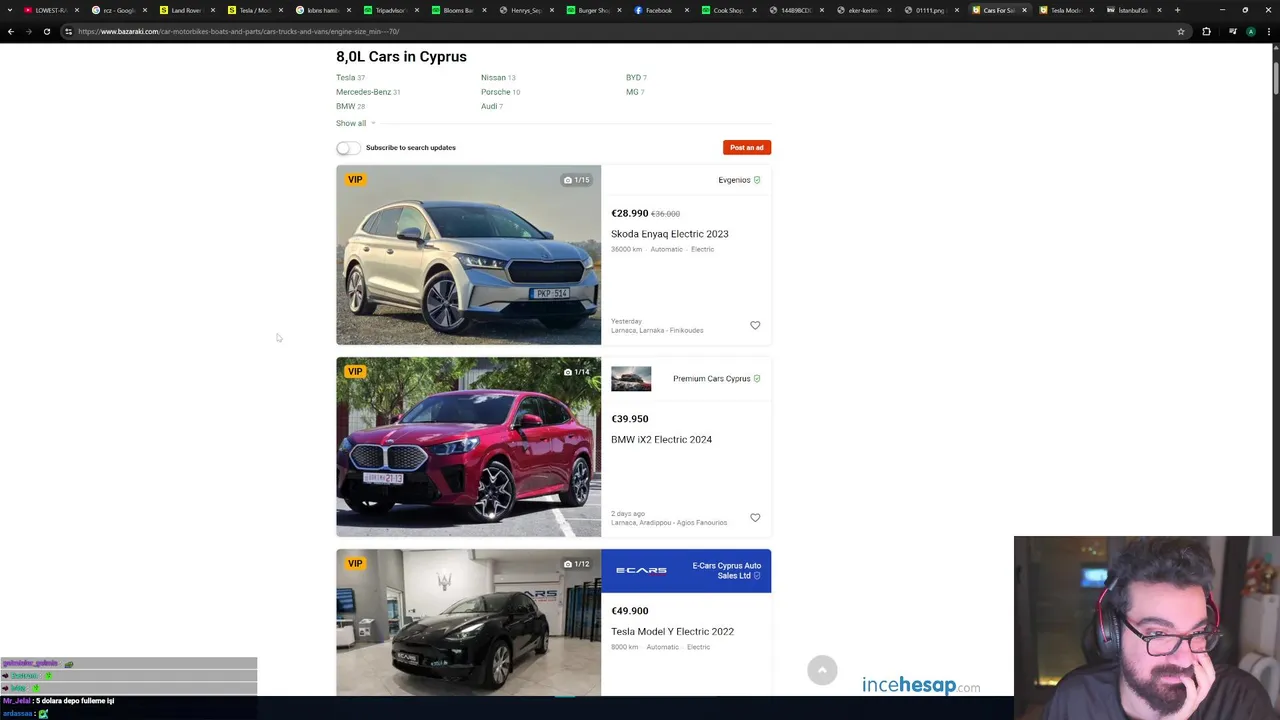Open the red BMW iX2 photo thumbnail
The height and width of the screenshot is (720, 1280).
(x=468, y=447)
